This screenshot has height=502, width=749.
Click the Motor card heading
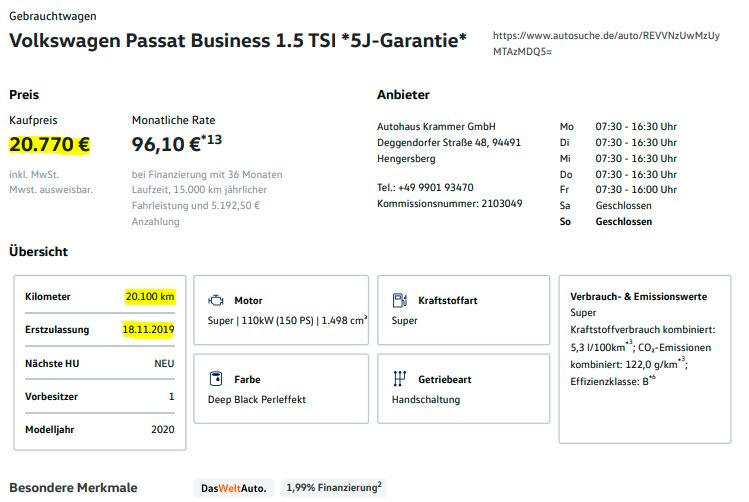[248, 300]
